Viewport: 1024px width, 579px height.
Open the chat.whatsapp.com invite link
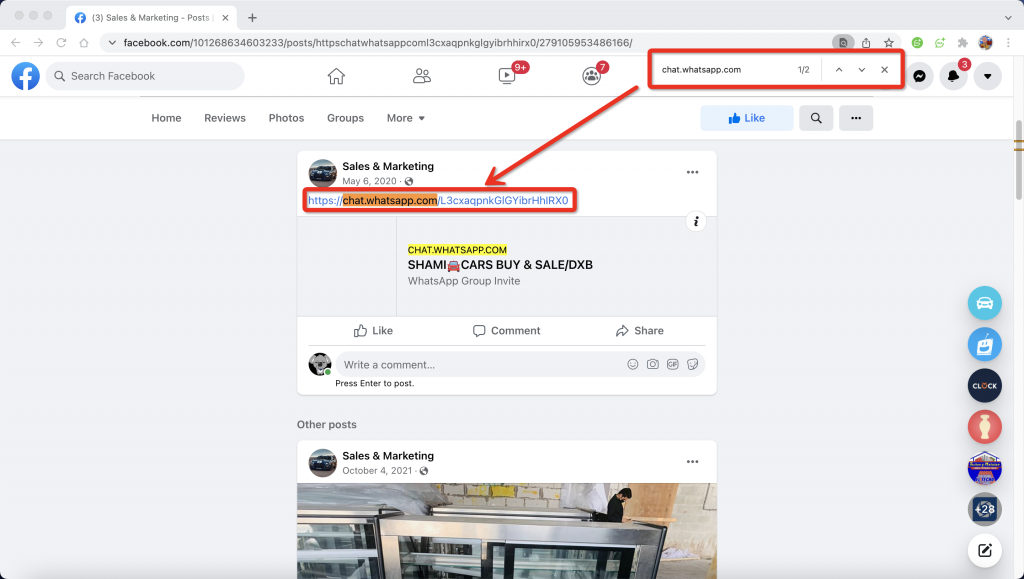pyautogui.click(x=438, y=200)
